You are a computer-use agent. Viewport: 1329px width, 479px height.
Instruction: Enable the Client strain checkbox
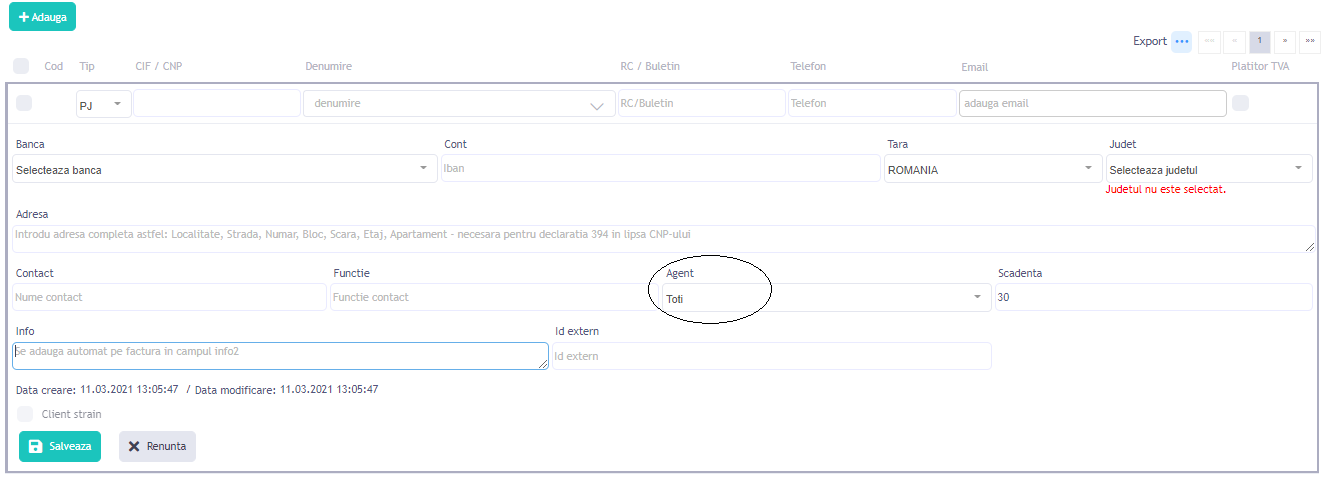[x=25, y=414]
